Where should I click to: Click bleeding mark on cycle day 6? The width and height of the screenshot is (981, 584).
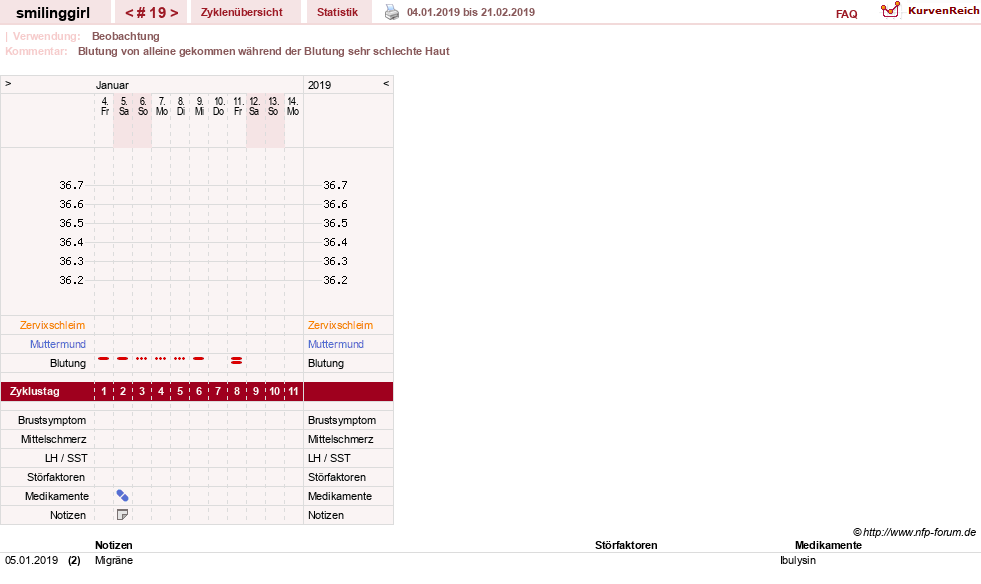pyautogui.click(x=198, y=359)
